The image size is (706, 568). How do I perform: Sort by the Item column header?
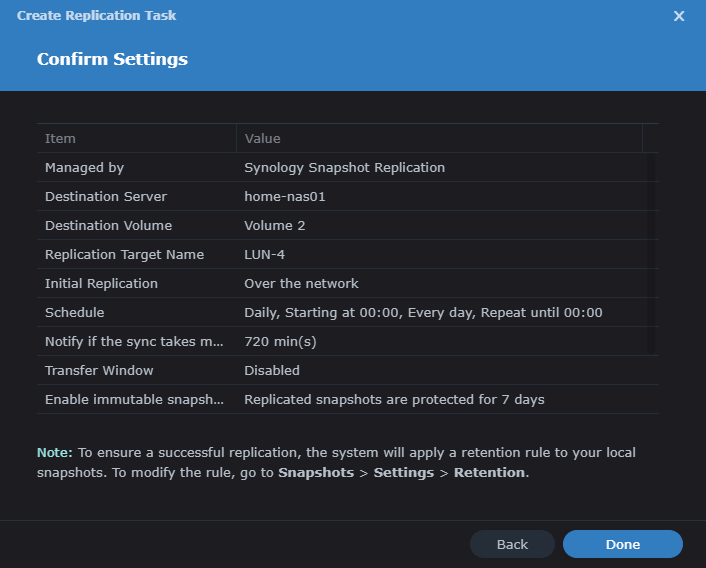[x=61, y=138]
